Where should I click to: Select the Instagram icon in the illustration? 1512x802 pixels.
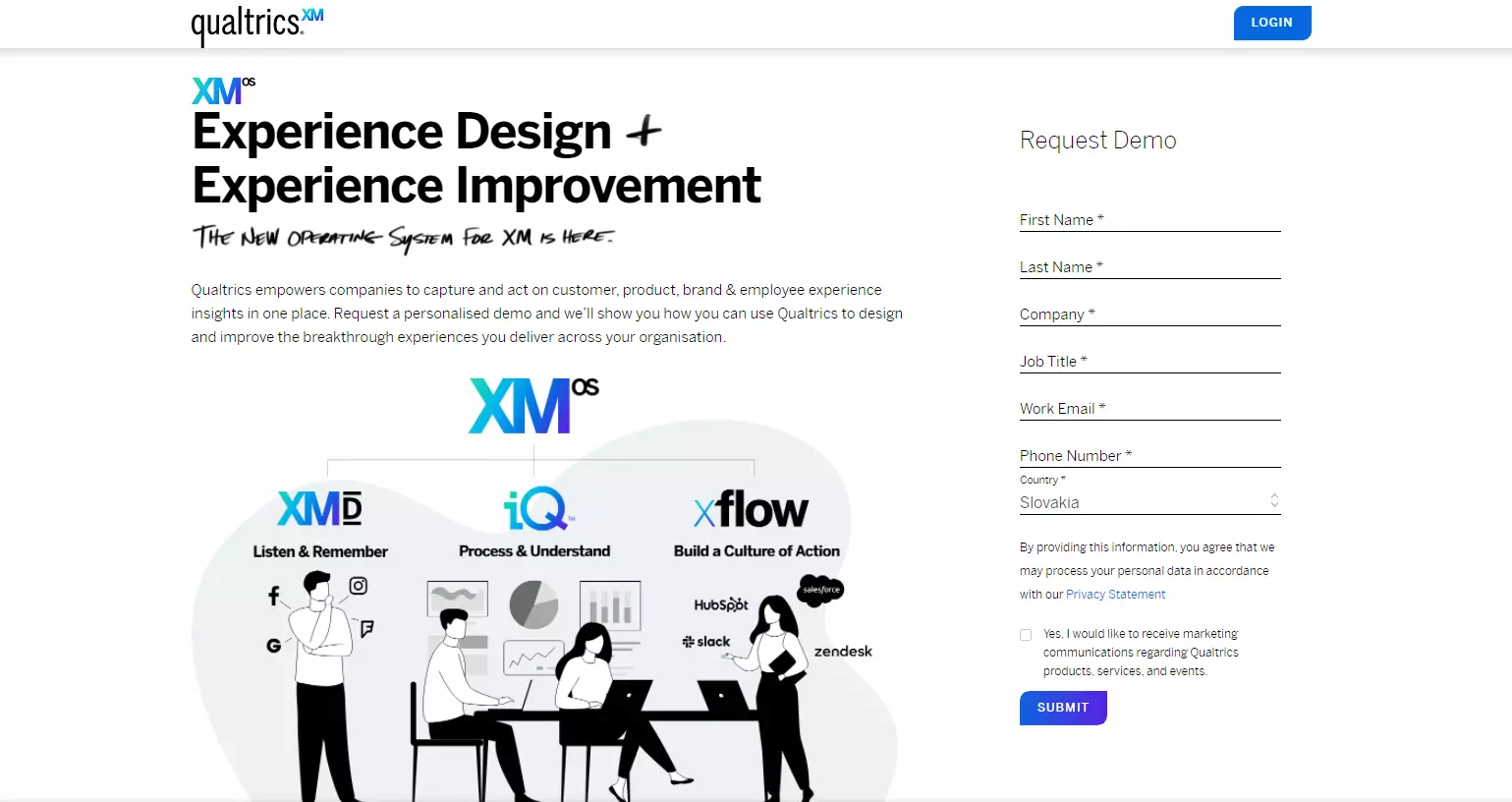click(x=358, y=585)
